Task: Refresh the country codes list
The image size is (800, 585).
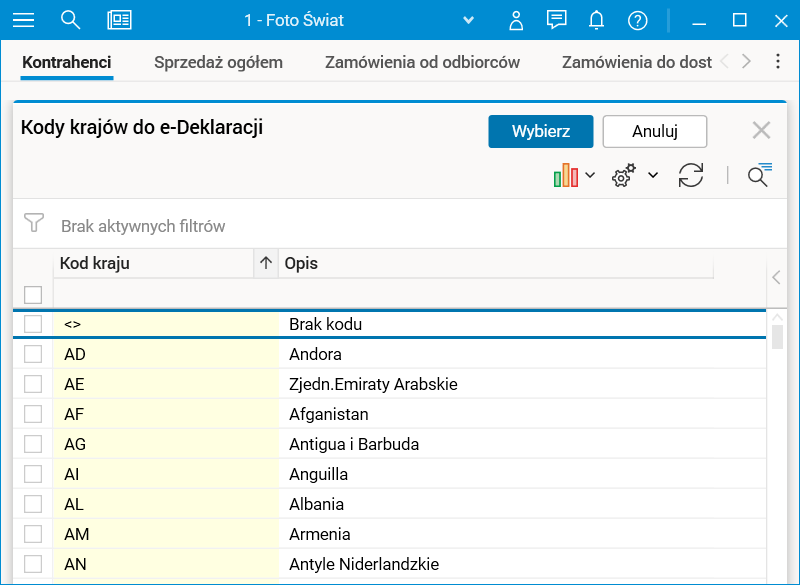Action: tap(690, 176)
